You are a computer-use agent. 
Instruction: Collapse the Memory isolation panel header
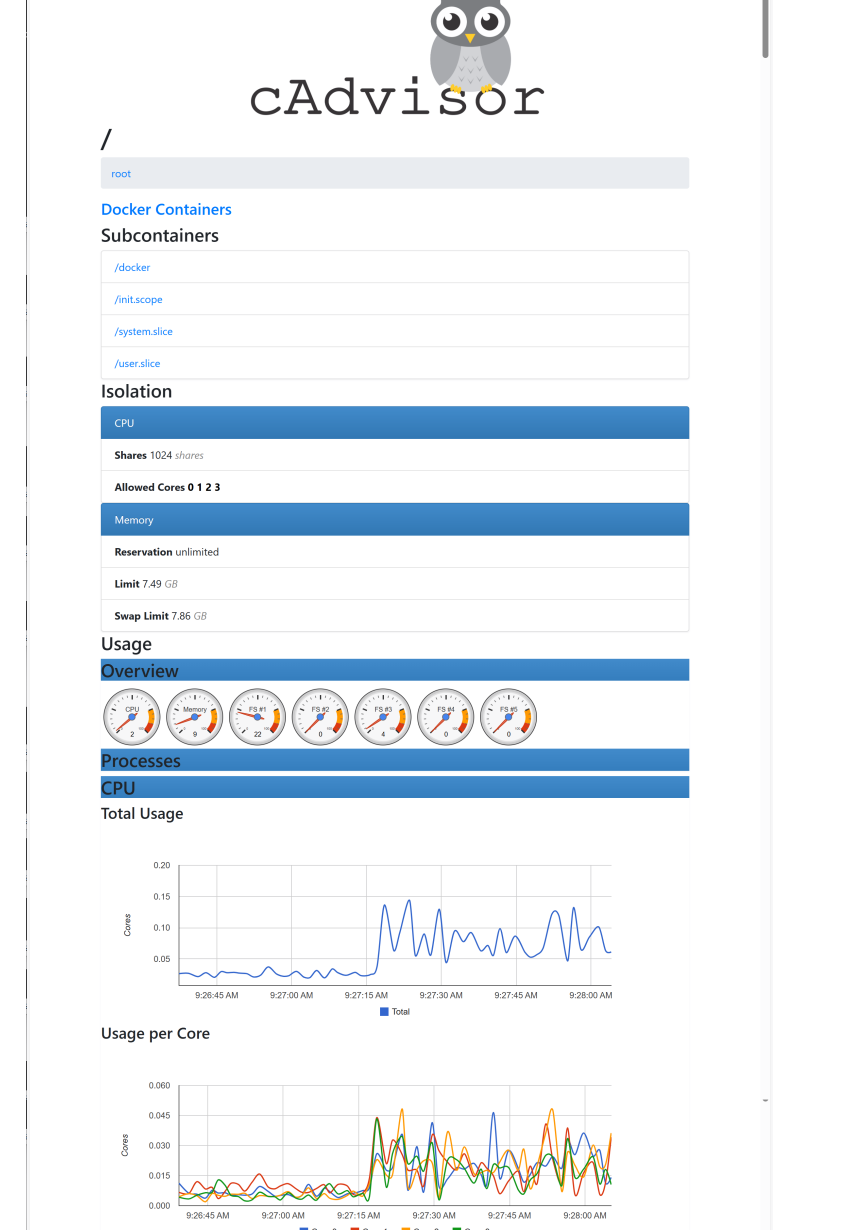[395, 520]
